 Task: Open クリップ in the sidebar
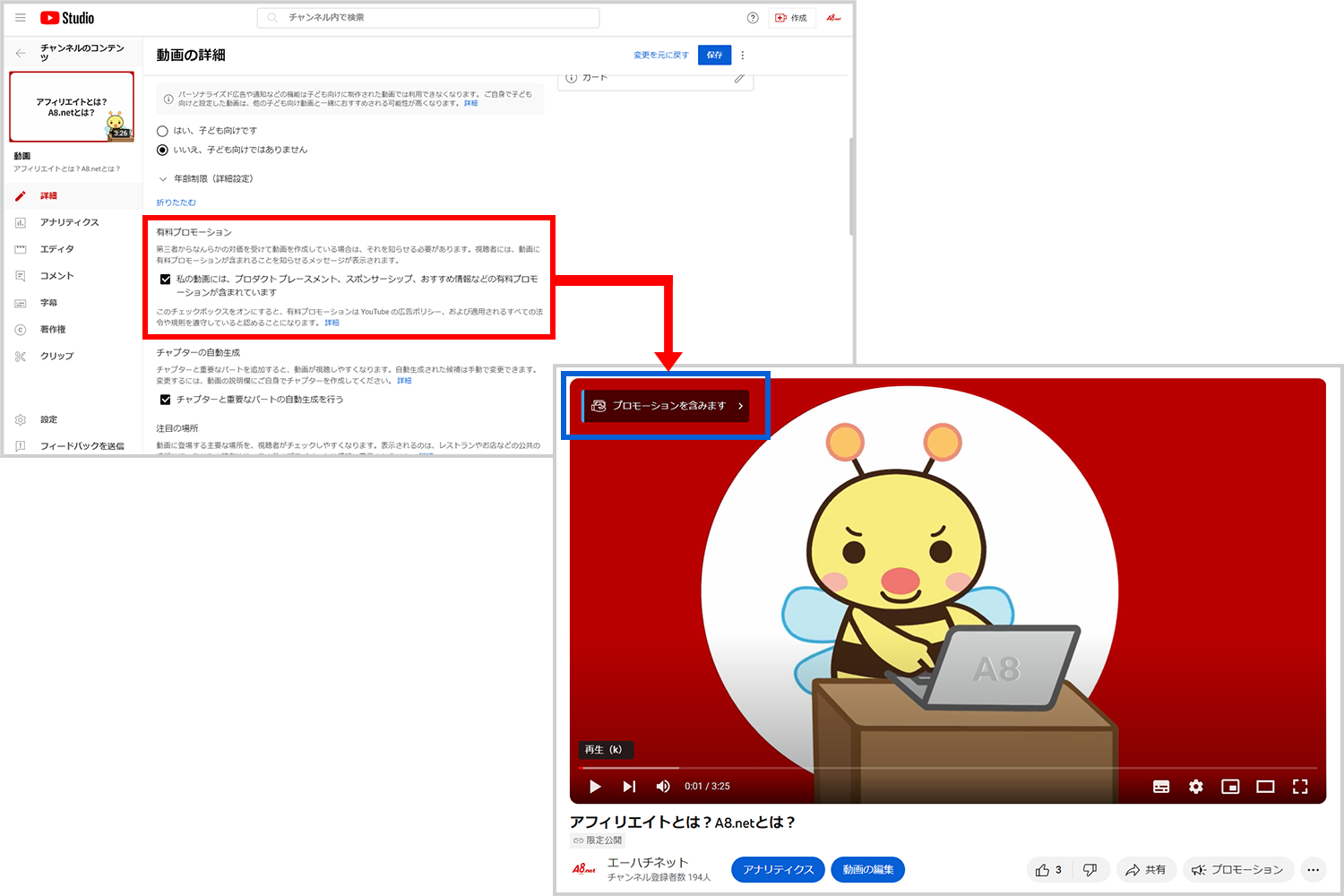coord(56,356)
